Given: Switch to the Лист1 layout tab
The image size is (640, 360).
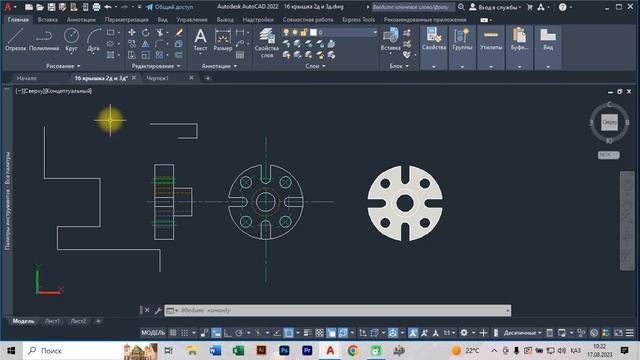Looking at the screenshot, I should [52, 321].
